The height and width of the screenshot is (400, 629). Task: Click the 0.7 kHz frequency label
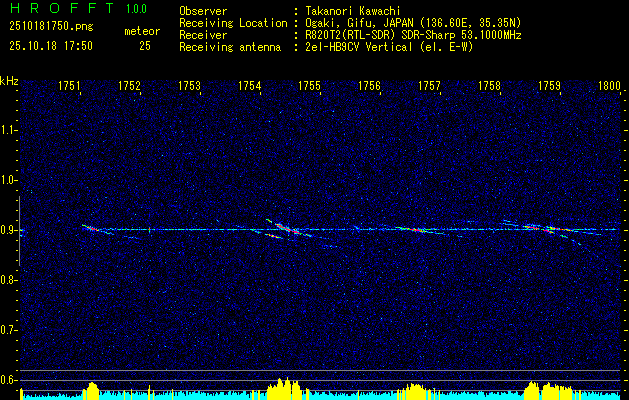coord(9,330)
